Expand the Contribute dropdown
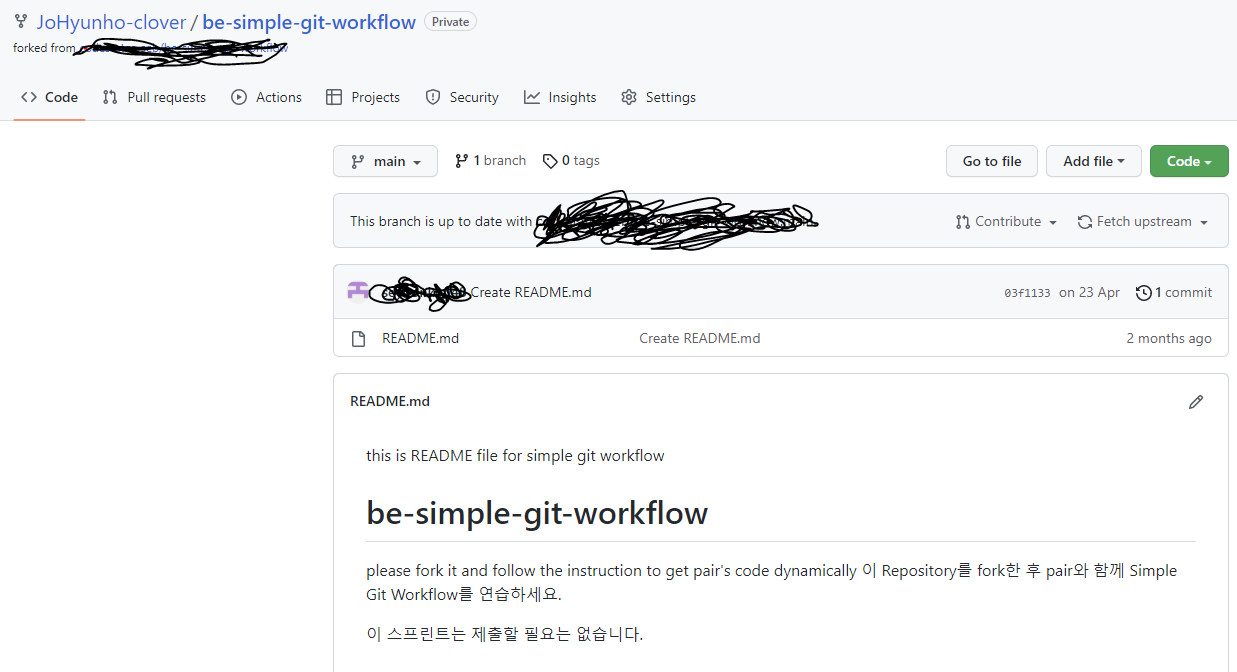 coord(1006,222)
